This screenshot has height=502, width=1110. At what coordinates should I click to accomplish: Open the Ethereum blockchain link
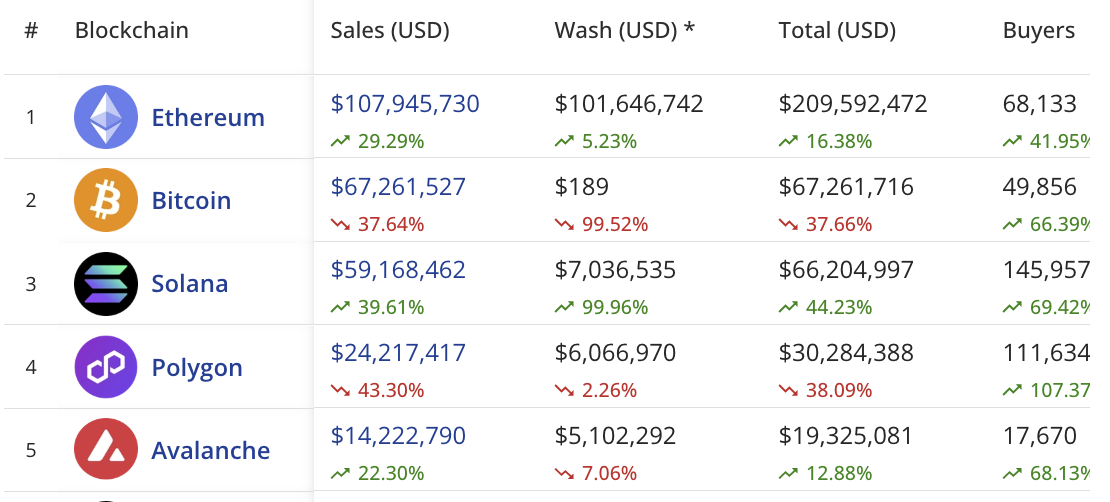[x=208, y=117]
